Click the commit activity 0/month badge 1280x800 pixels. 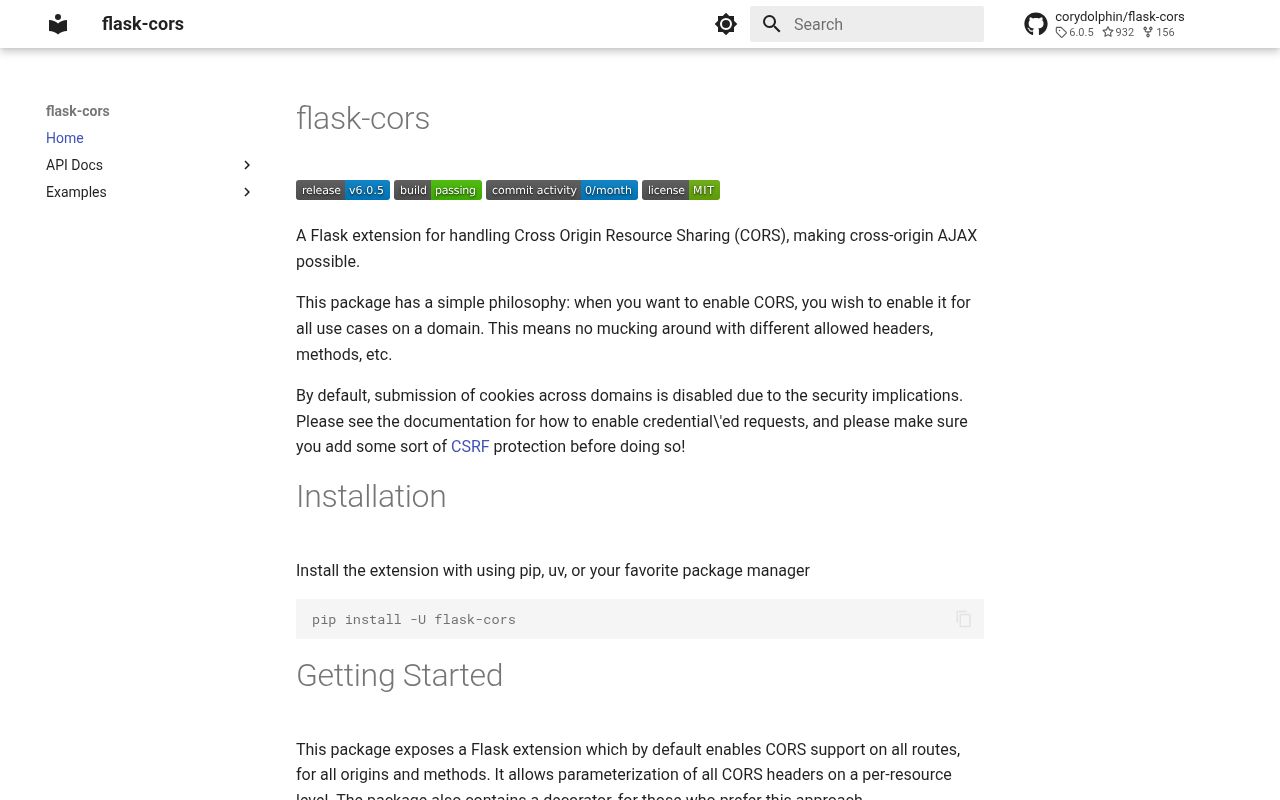[x=562, y=190]
